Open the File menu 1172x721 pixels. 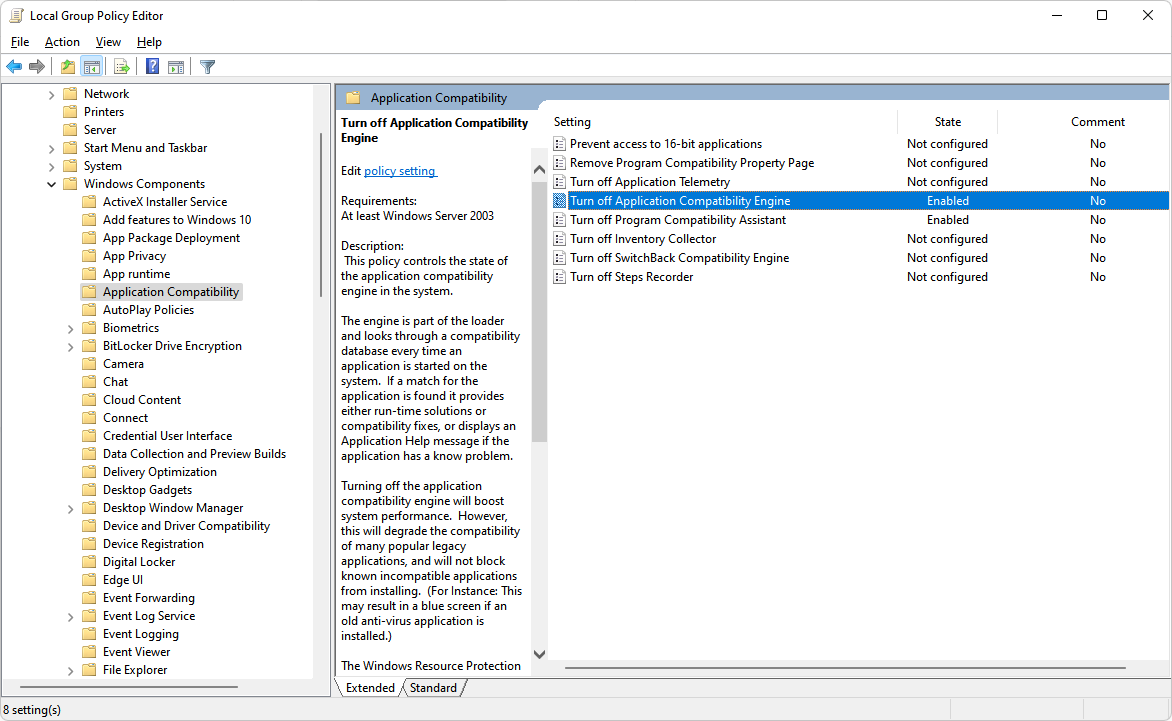pos(20,42)
